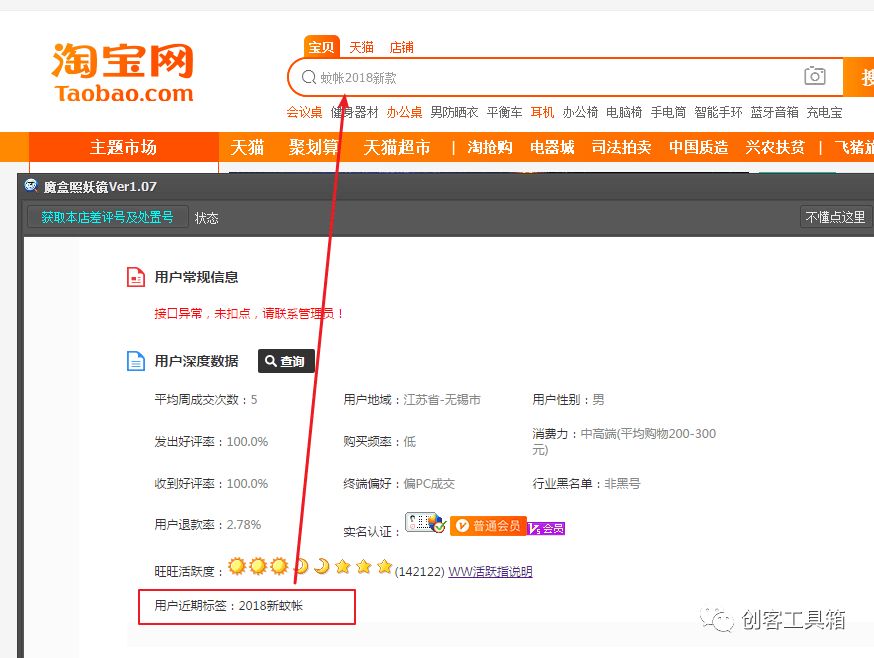Open the 智能手环 keyword link

pos(718,112)
